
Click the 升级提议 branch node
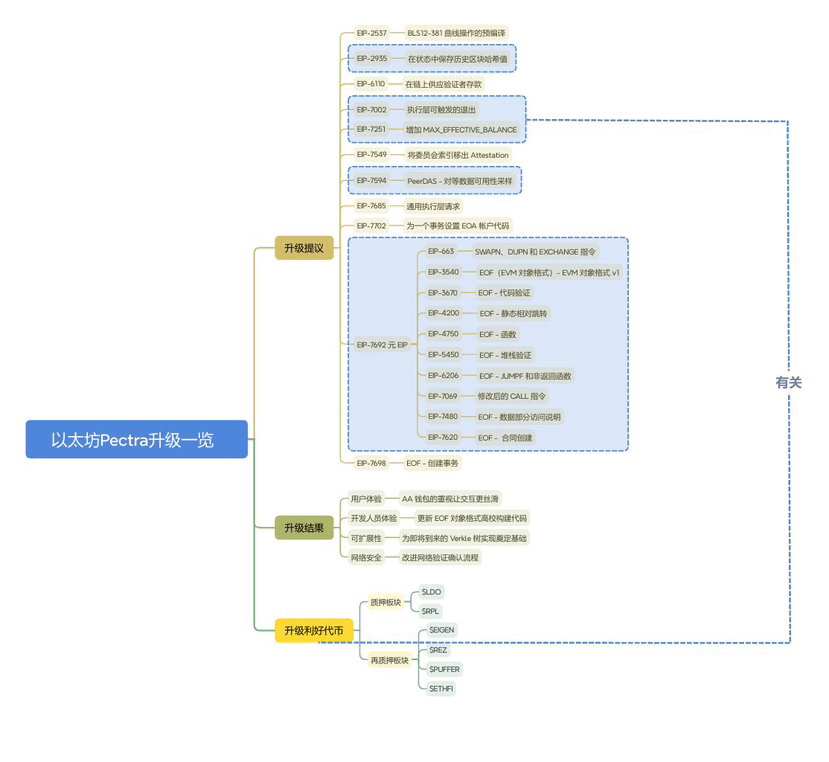tap(304, 248)
